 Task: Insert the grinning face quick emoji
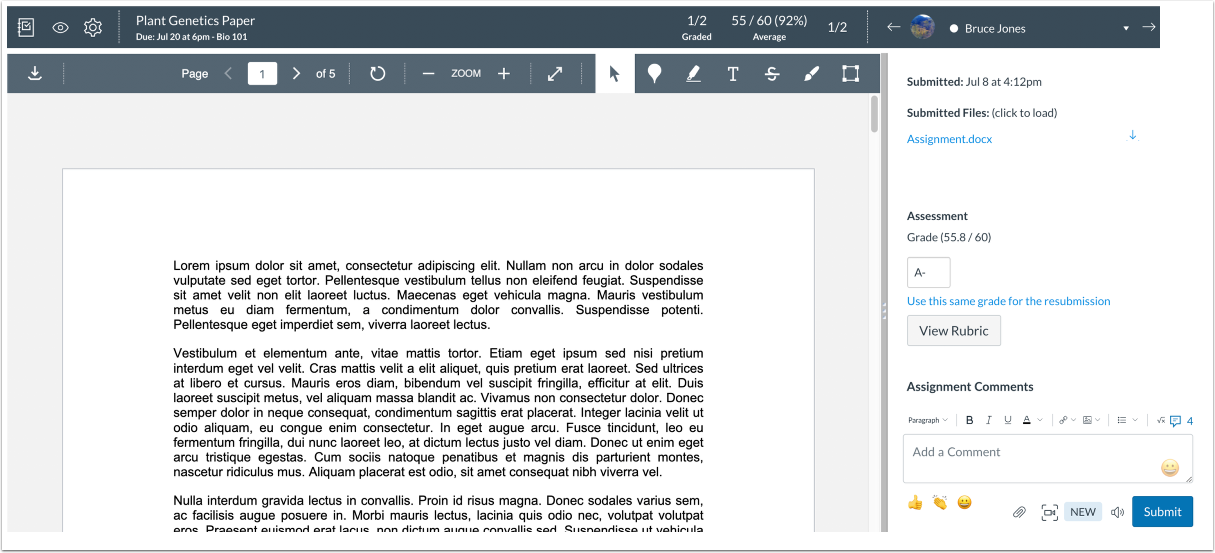965,502
